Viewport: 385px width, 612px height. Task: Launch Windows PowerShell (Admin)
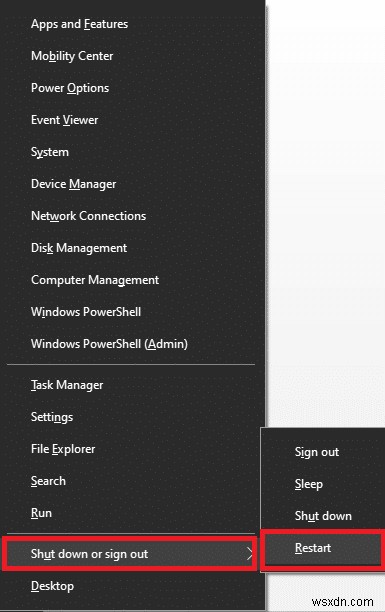click(x=109, y=344)
